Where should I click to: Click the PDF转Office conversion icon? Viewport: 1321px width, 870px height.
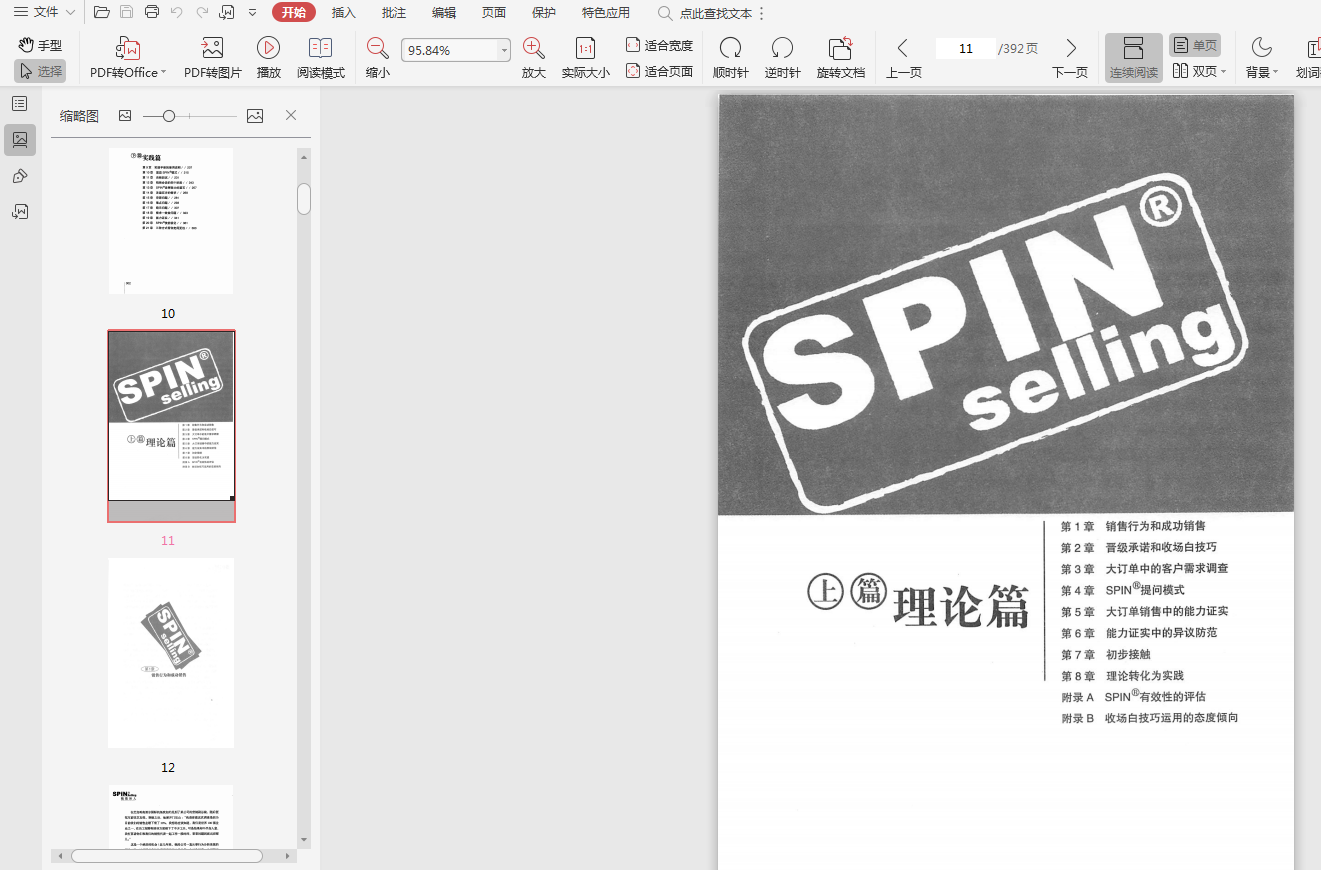point(127,48)
